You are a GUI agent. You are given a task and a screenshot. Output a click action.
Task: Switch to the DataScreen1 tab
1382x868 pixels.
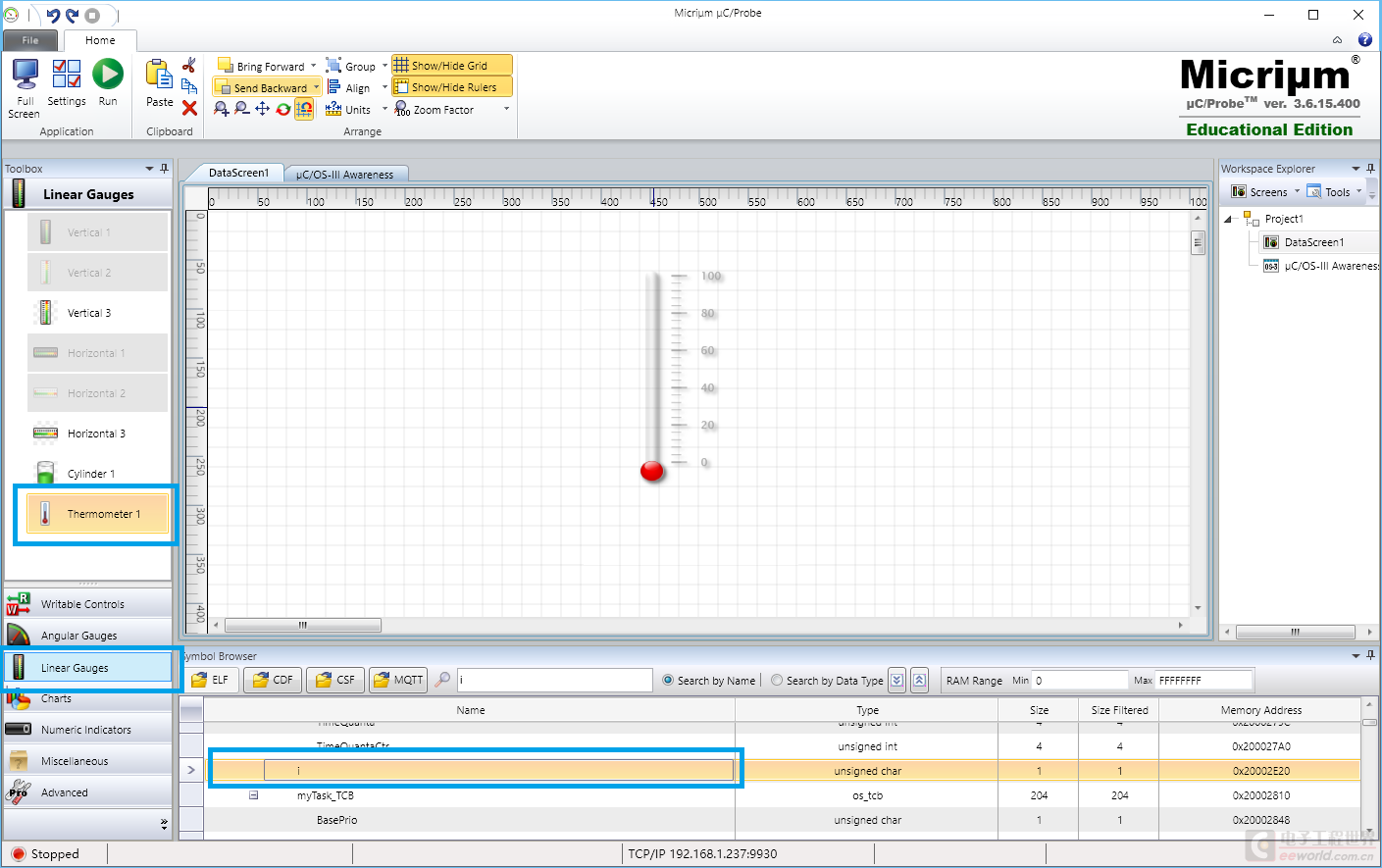[238, 173]
